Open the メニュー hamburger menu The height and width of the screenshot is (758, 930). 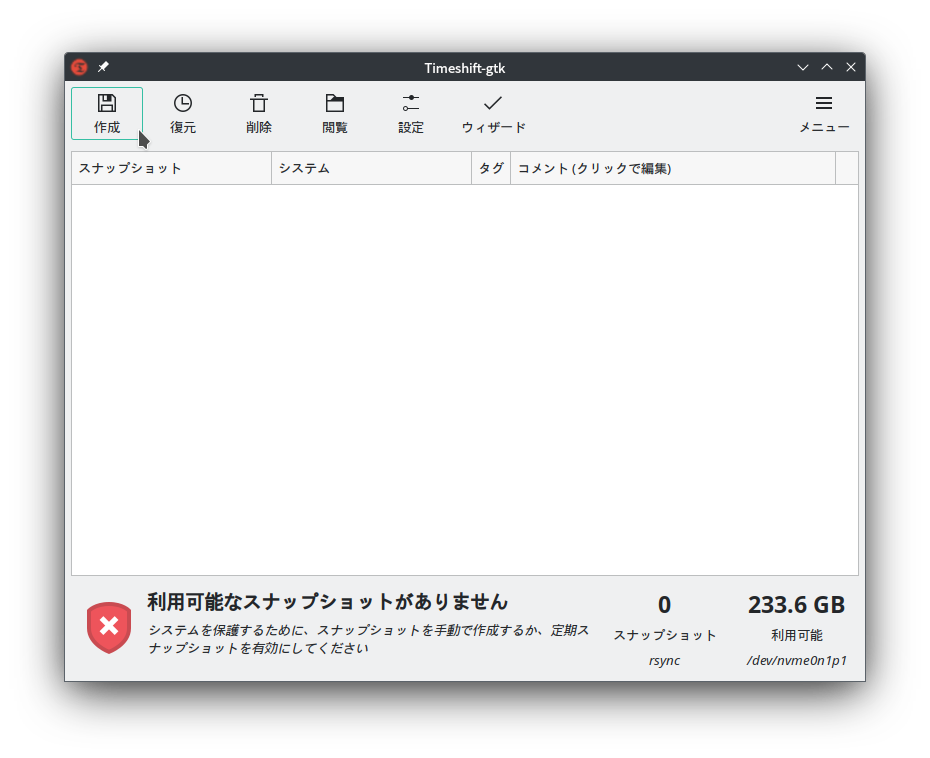click(824, 113)
